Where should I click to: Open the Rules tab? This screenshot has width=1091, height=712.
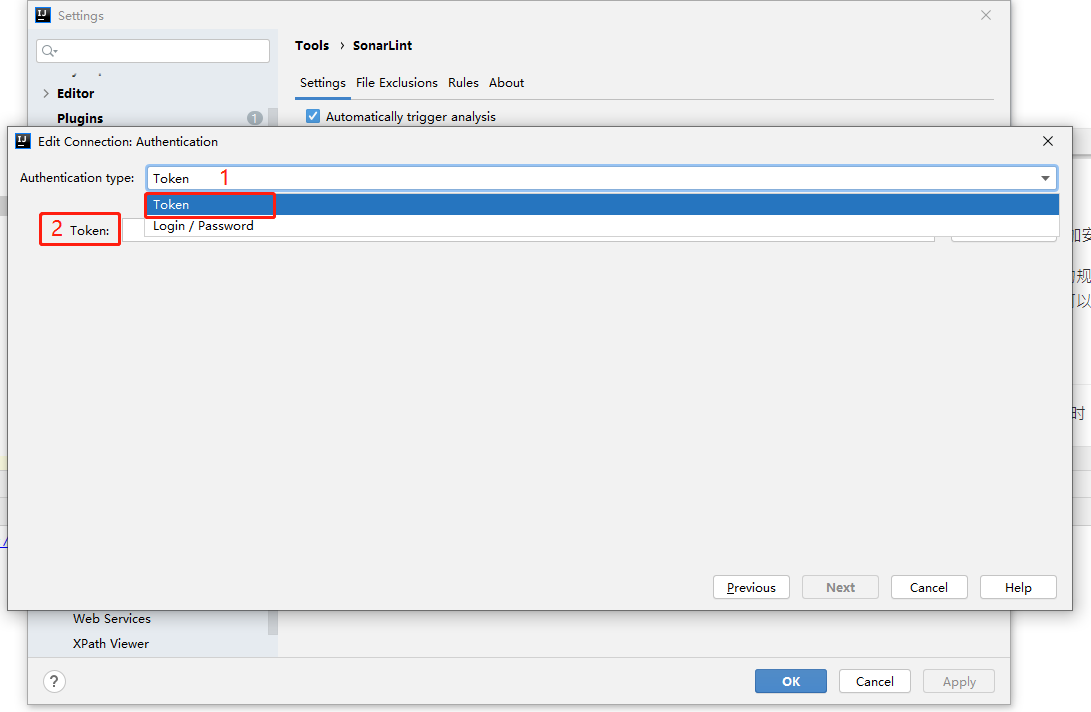click(x=463, y=83)
